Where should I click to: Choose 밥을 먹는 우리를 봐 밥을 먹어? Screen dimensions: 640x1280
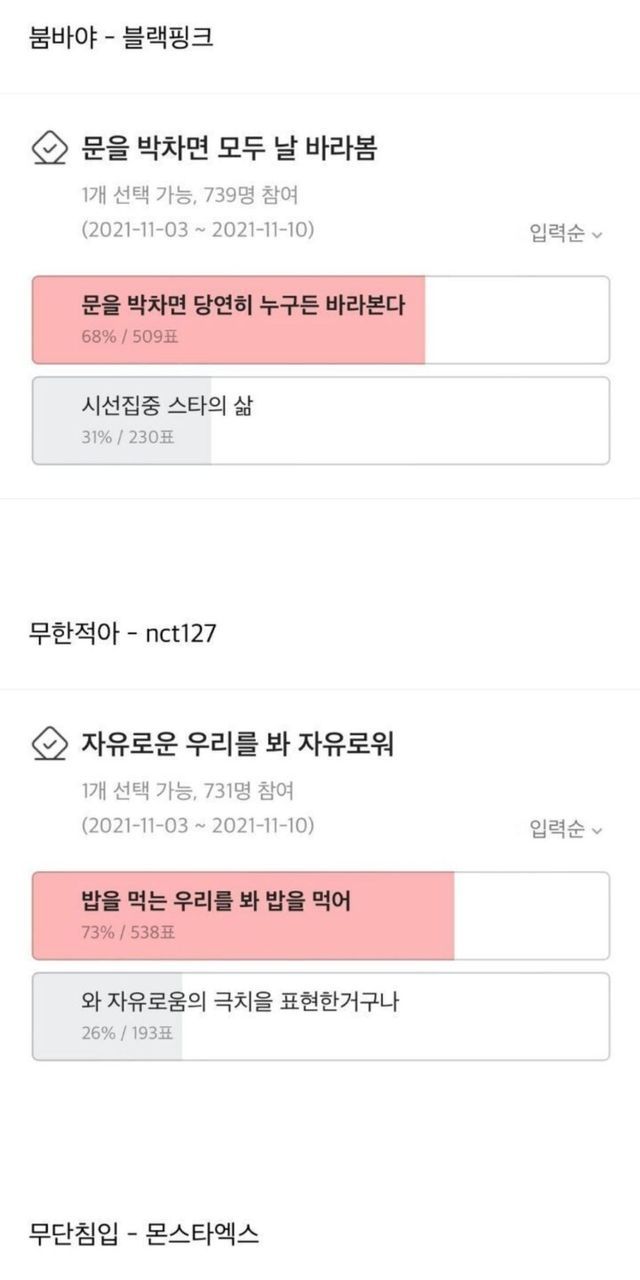tap(320, 915)
